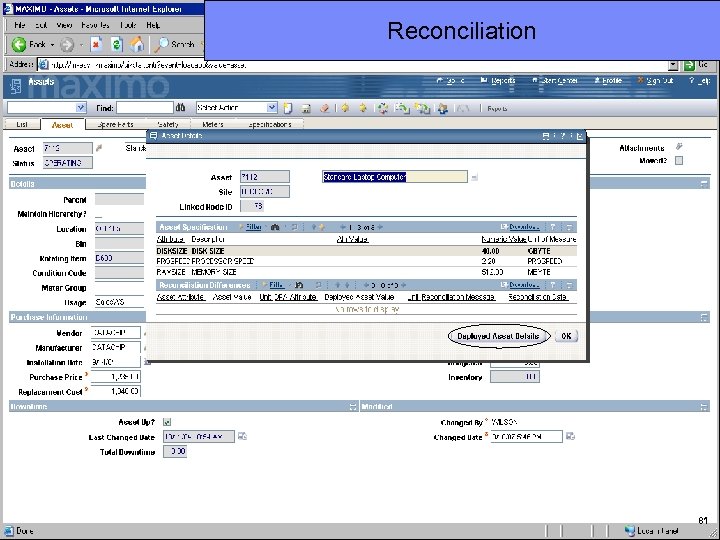Click the Deployed Asset Details button
The image size is (720, 540).
pyautogui.click(x=498, y=336)
